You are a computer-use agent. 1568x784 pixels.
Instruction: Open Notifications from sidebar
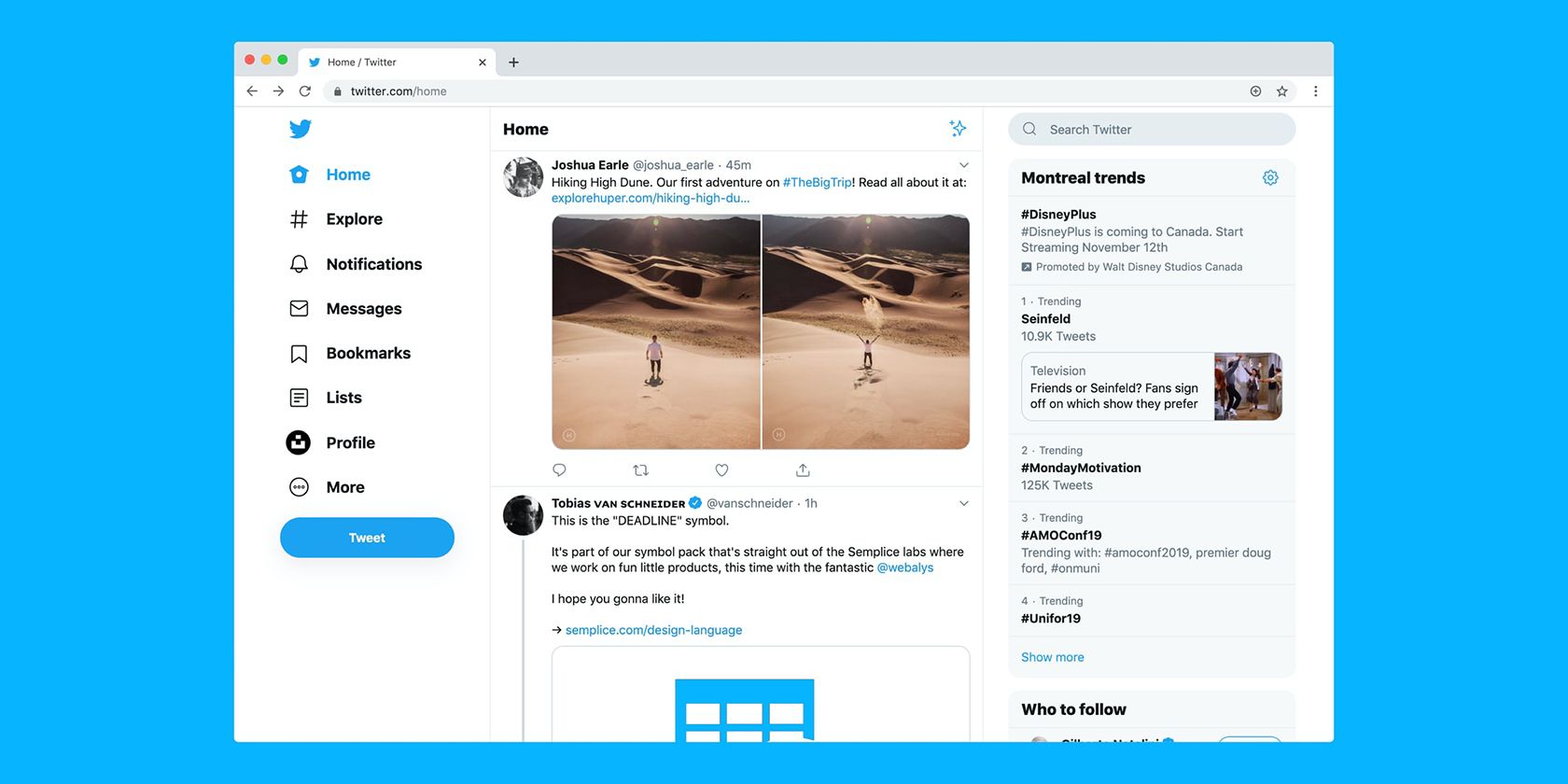pos(373,264)
